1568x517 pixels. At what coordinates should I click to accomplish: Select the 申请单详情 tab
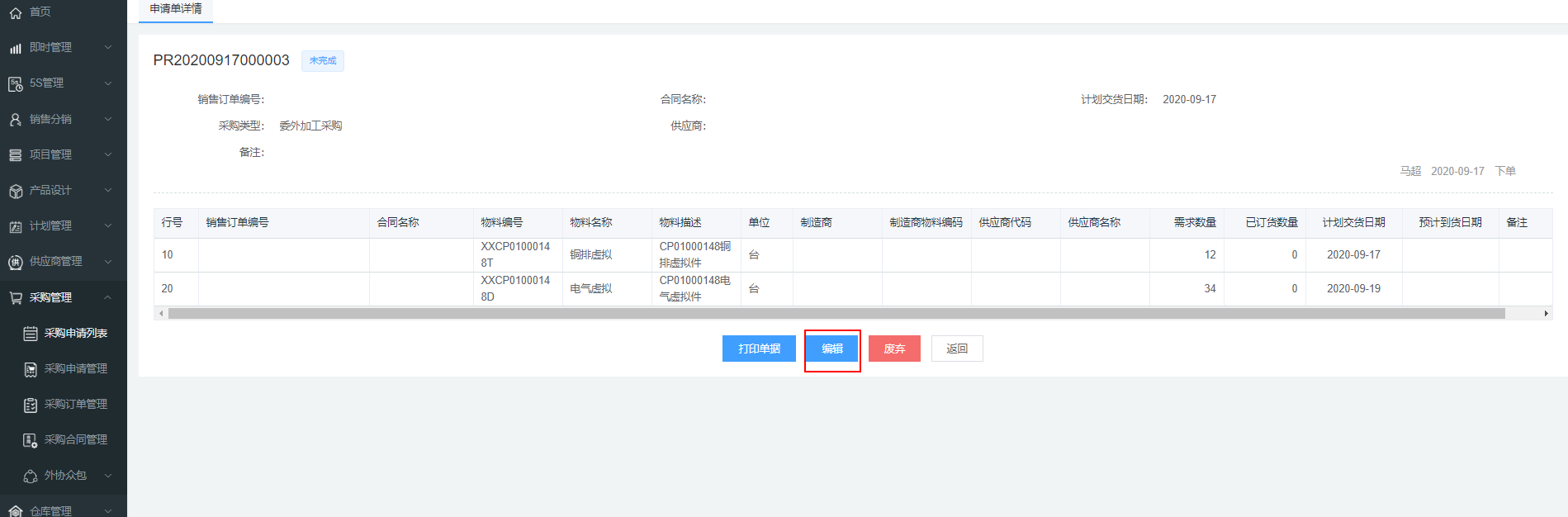pos(176,9)
